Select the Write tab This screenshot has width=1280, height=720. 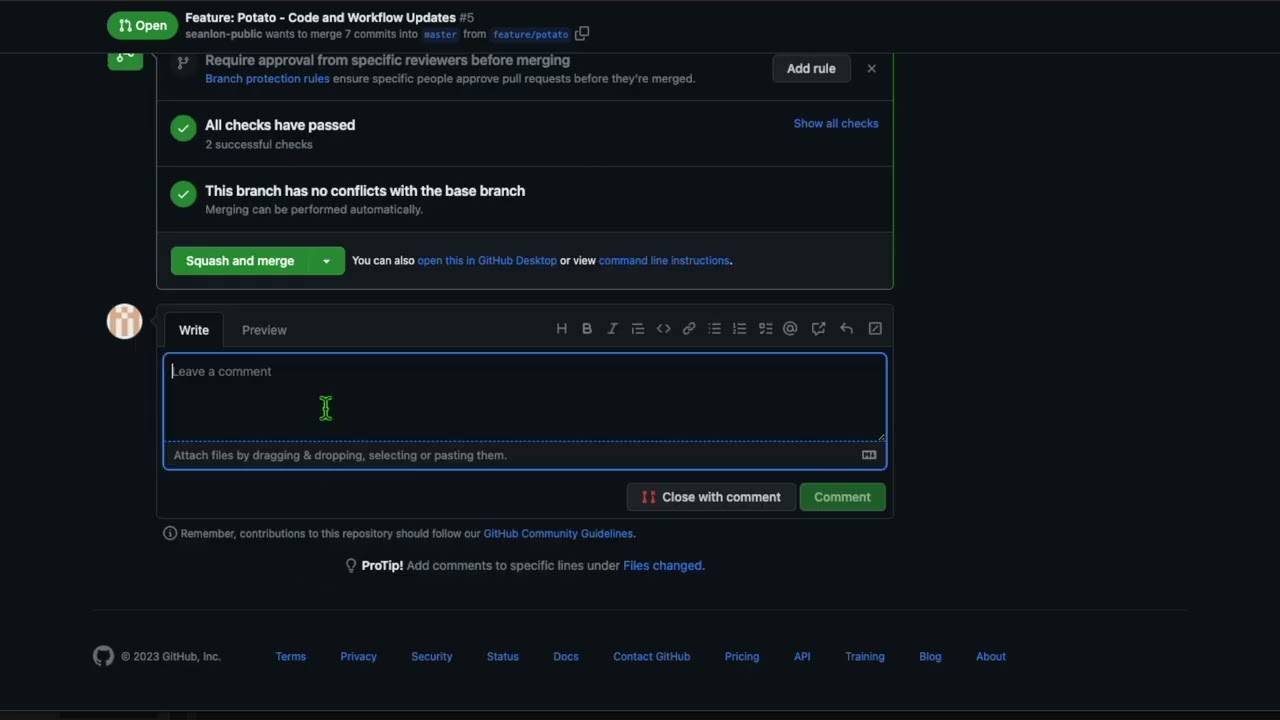click(x=194, y=330)
